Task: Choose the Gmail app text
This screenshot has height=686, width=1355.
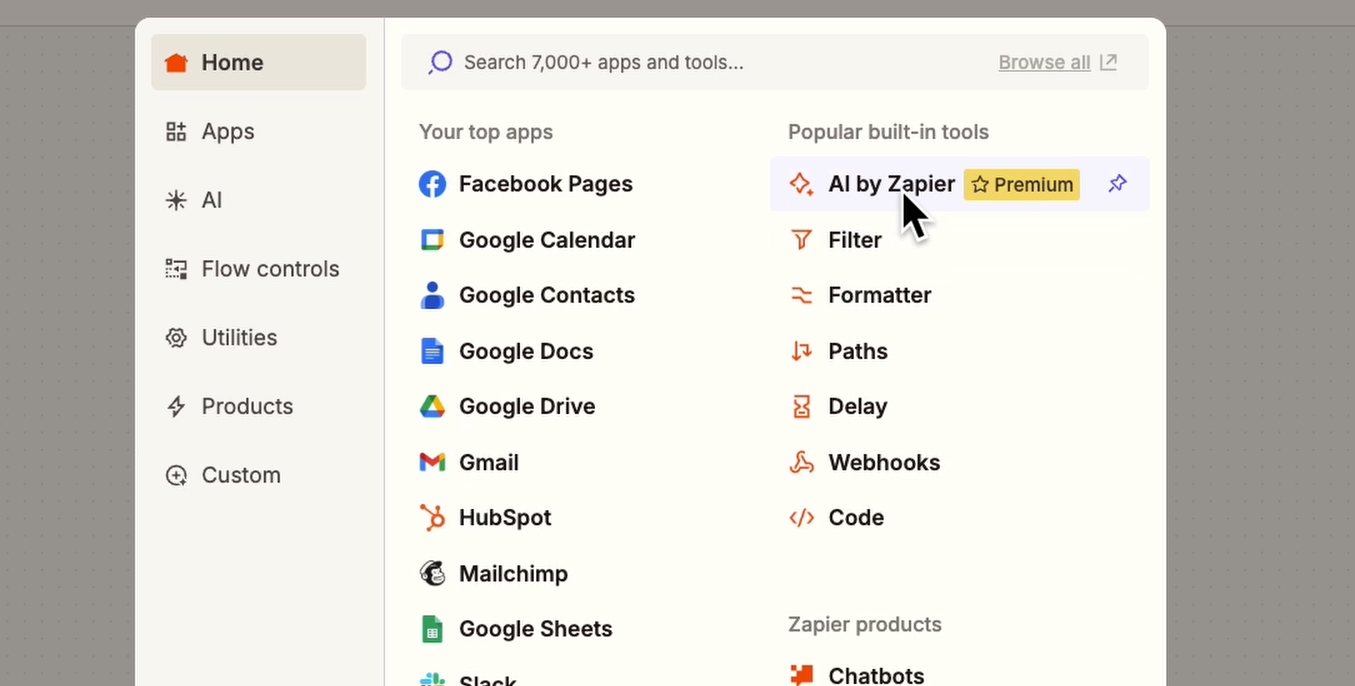Action: coord(489,462)
